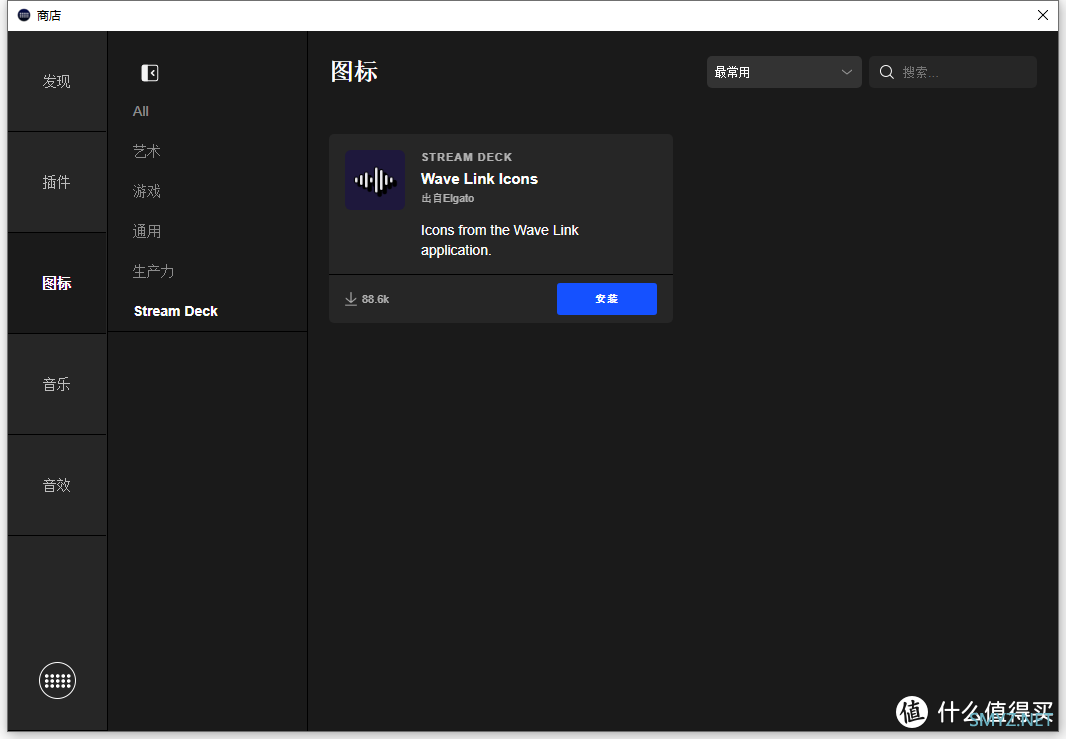Click the STREAM DECK label on card

click(466, 157)
